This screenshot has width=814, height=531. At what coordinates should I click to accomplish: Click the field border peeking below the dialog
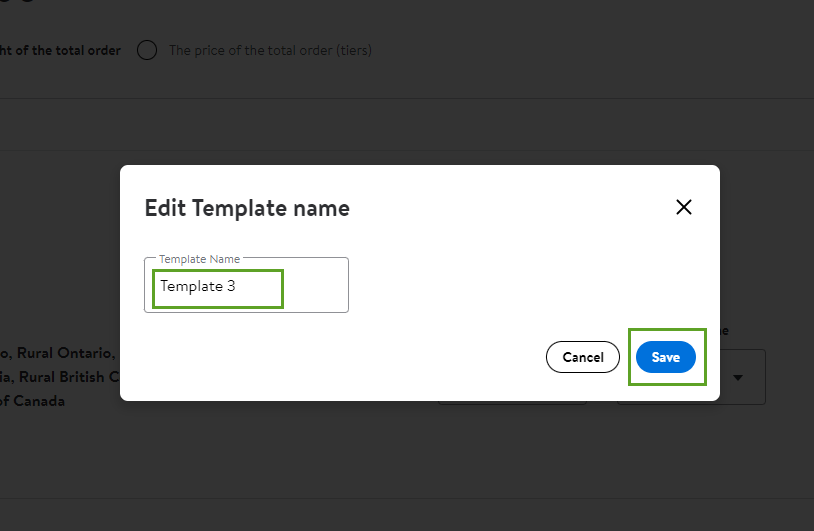pyautogui.click(x=512, y=403)
